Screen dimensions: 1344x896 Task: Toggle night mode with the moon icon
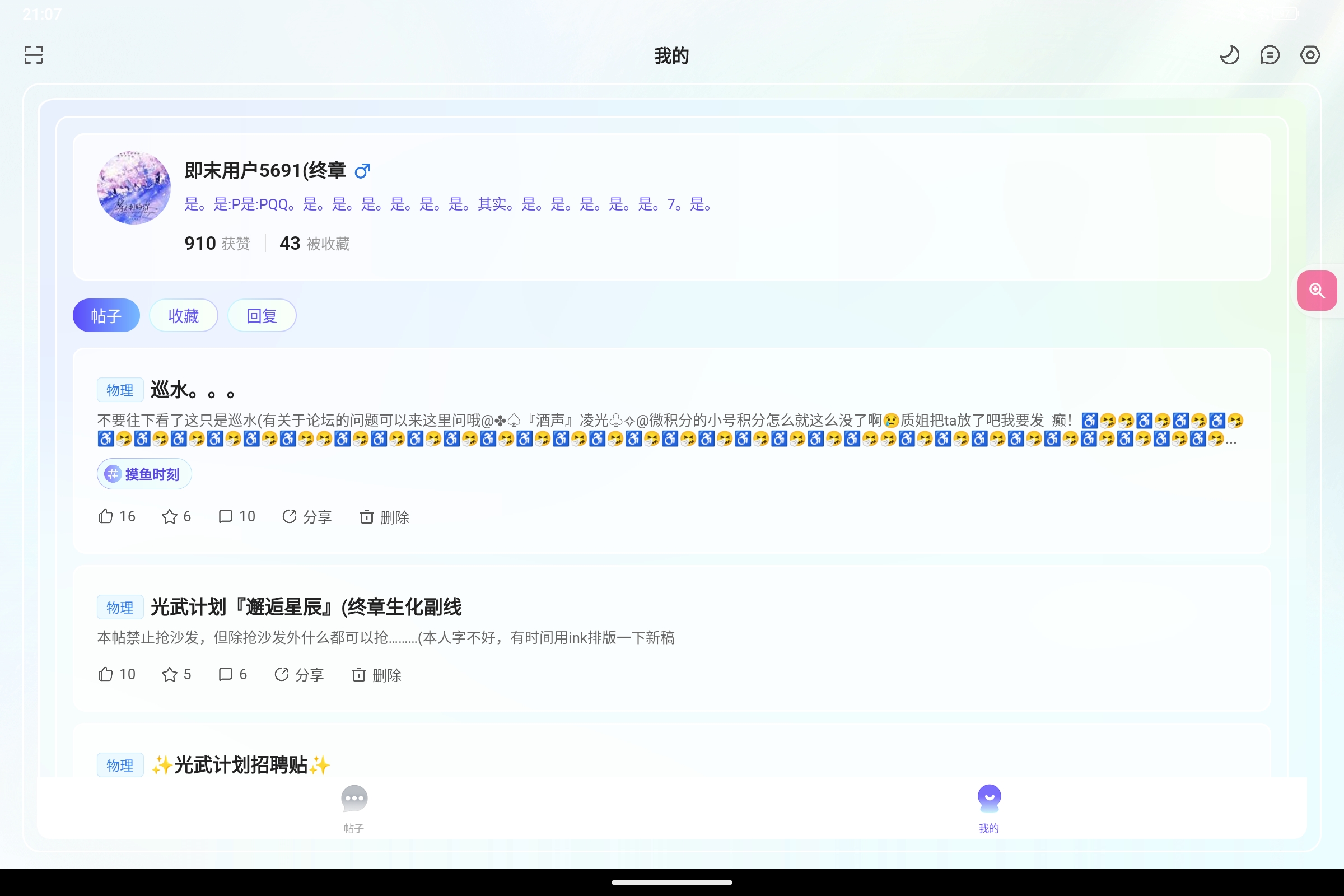click(x=1229, y=55)
